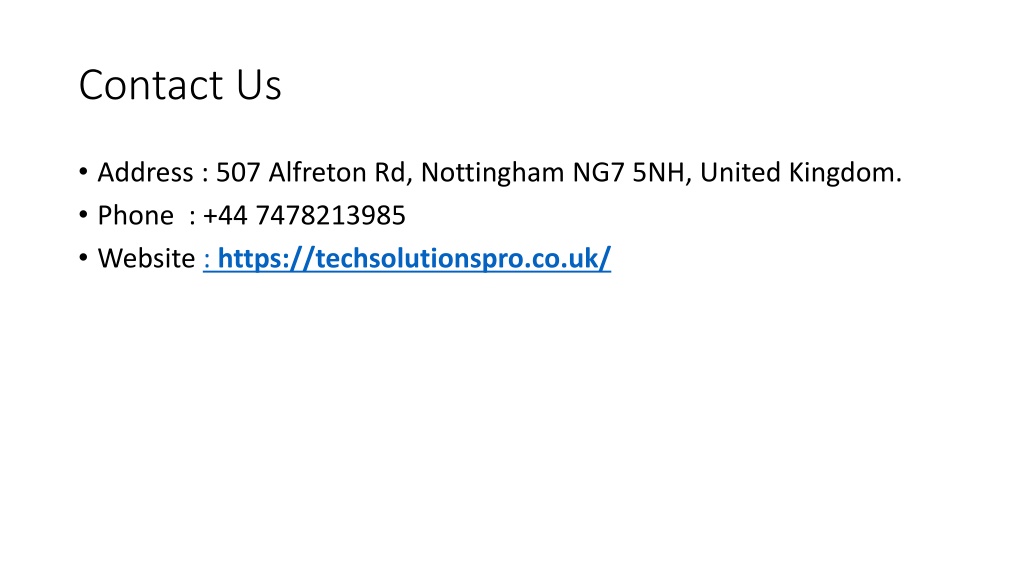The image size is (1024, 576).
Task: Click the "Contact Us" slide title
Action: pyautogui.click(x=180, y=85)
